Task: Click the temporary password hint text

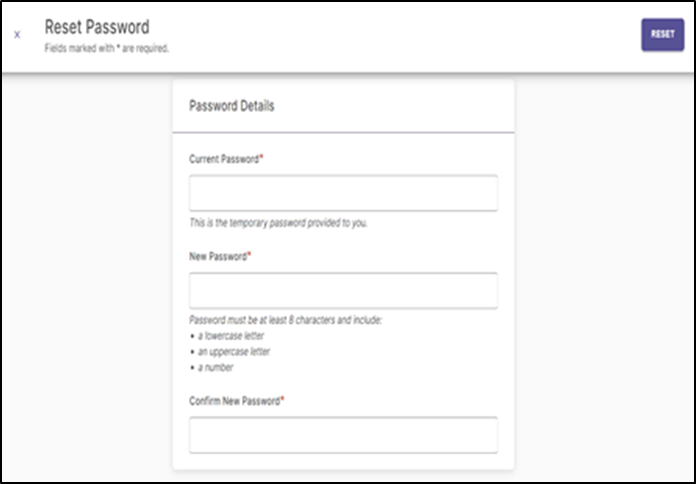Action: click(278, 223)
